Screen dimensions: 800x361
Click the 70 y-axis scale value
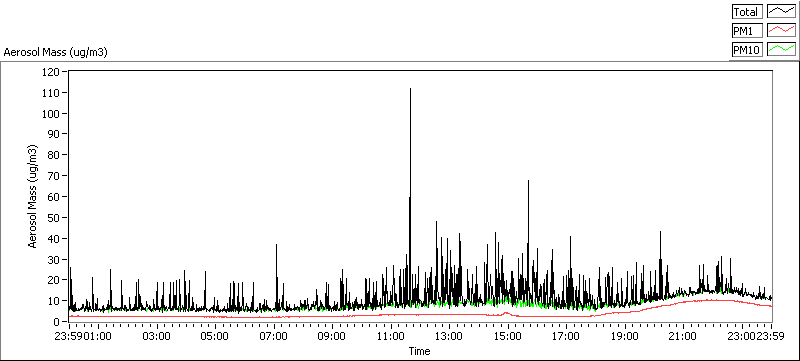[54, 176]
